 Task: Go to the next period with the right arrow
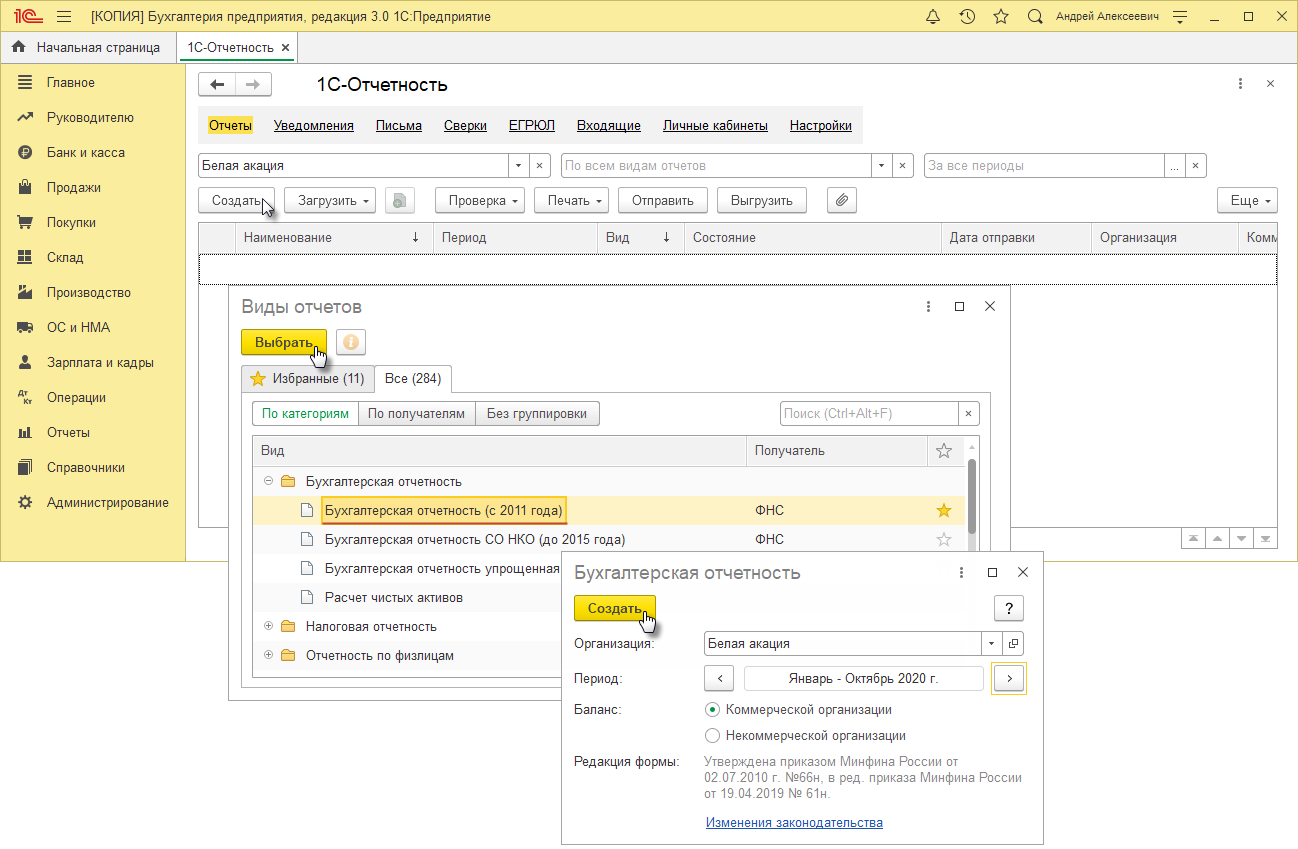coord(1009,678)
